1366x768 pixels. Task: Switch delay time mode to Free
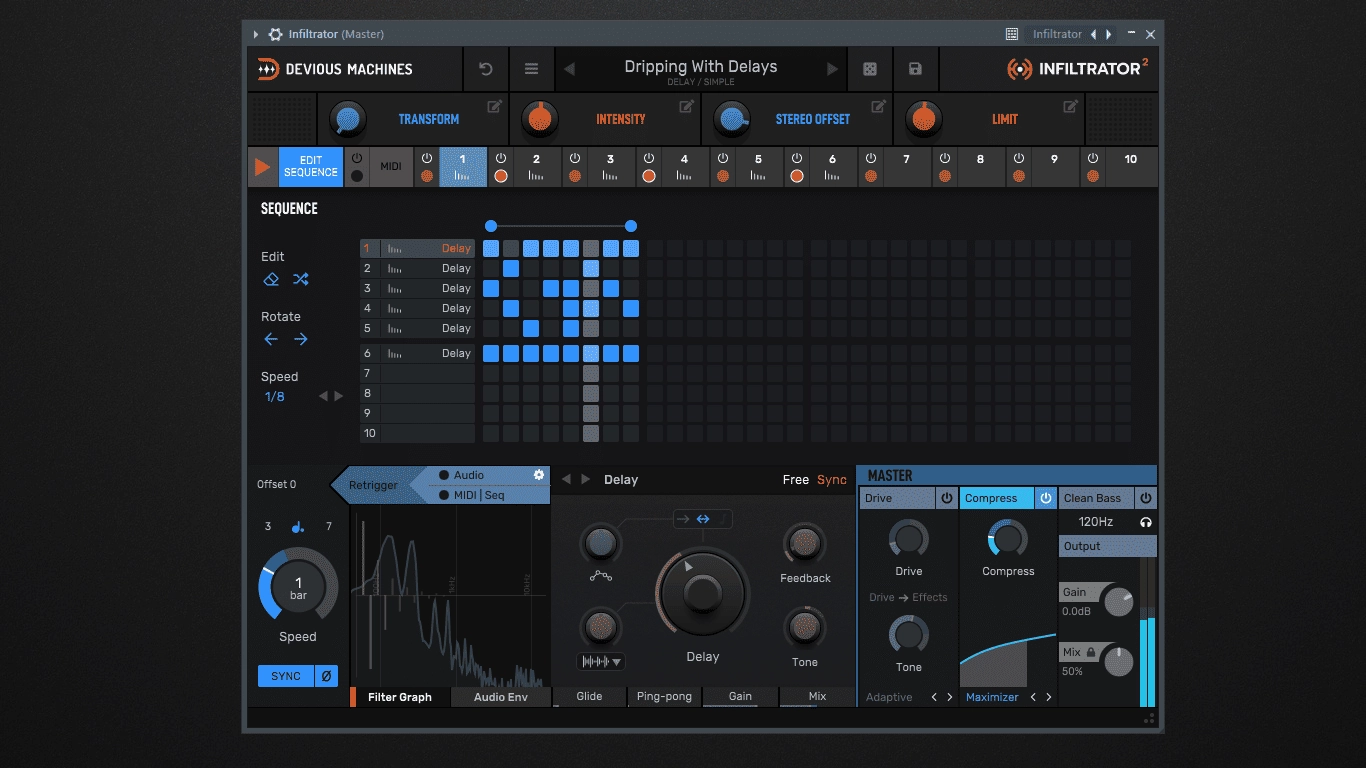(x=796, y=480)
